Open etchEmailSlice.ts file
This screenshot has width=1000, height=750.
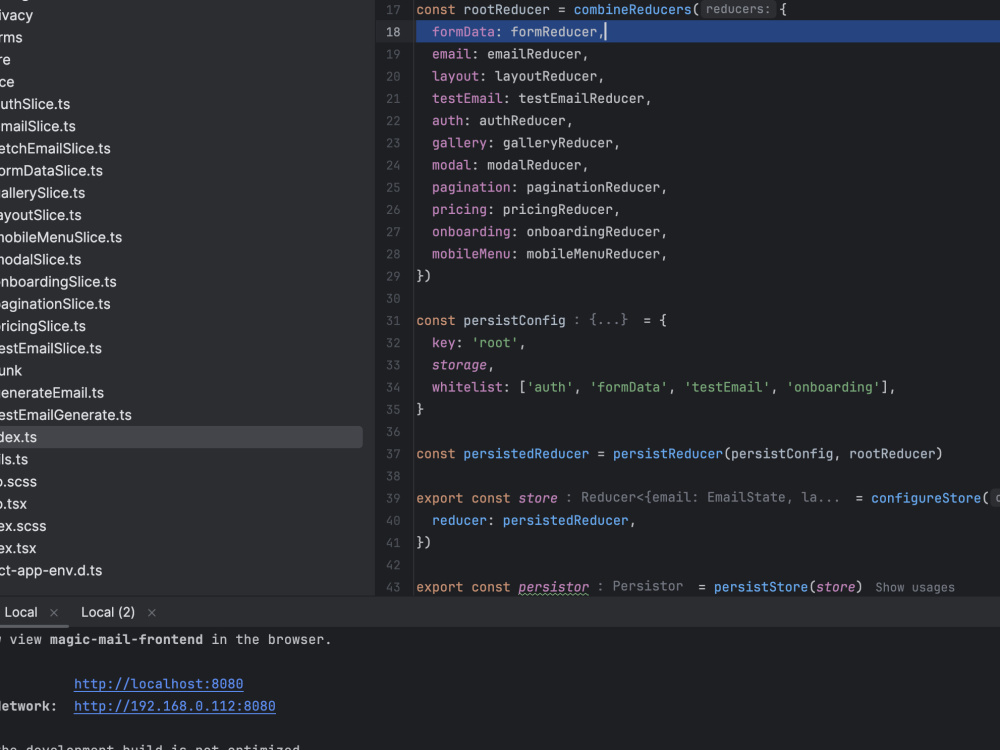55,149
